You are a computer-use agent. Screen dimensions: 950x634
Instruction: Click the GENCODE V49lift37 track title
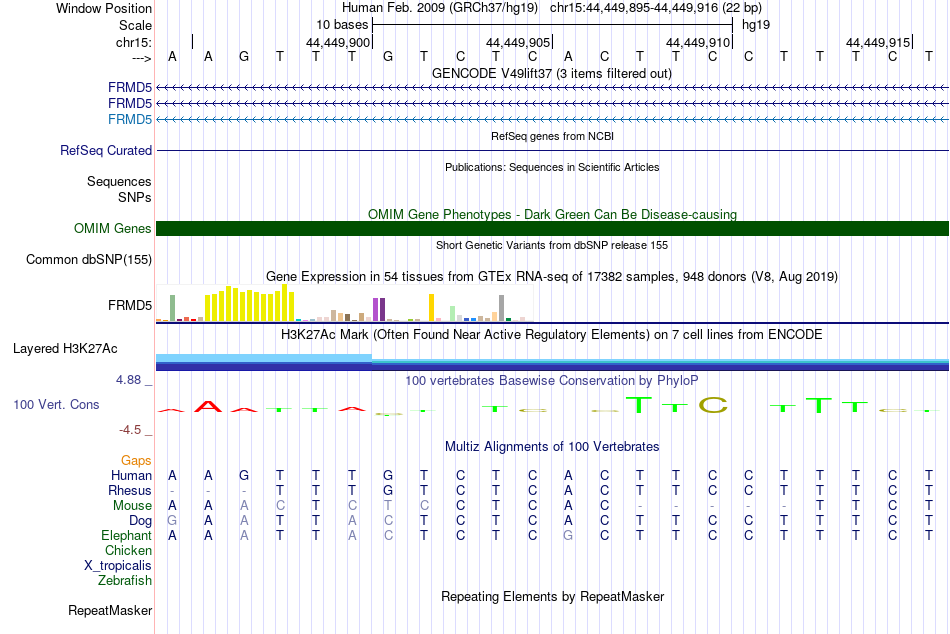click(x=552, y=73)
